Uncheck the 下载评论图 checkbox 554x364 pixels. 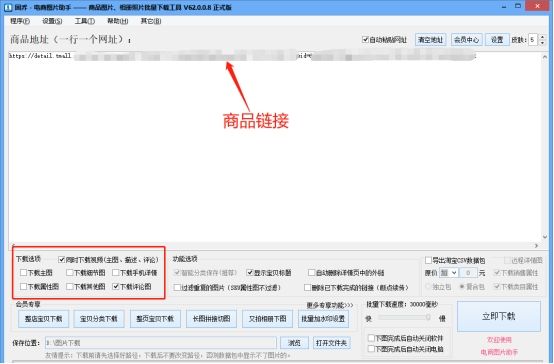(x=116, y=286)
